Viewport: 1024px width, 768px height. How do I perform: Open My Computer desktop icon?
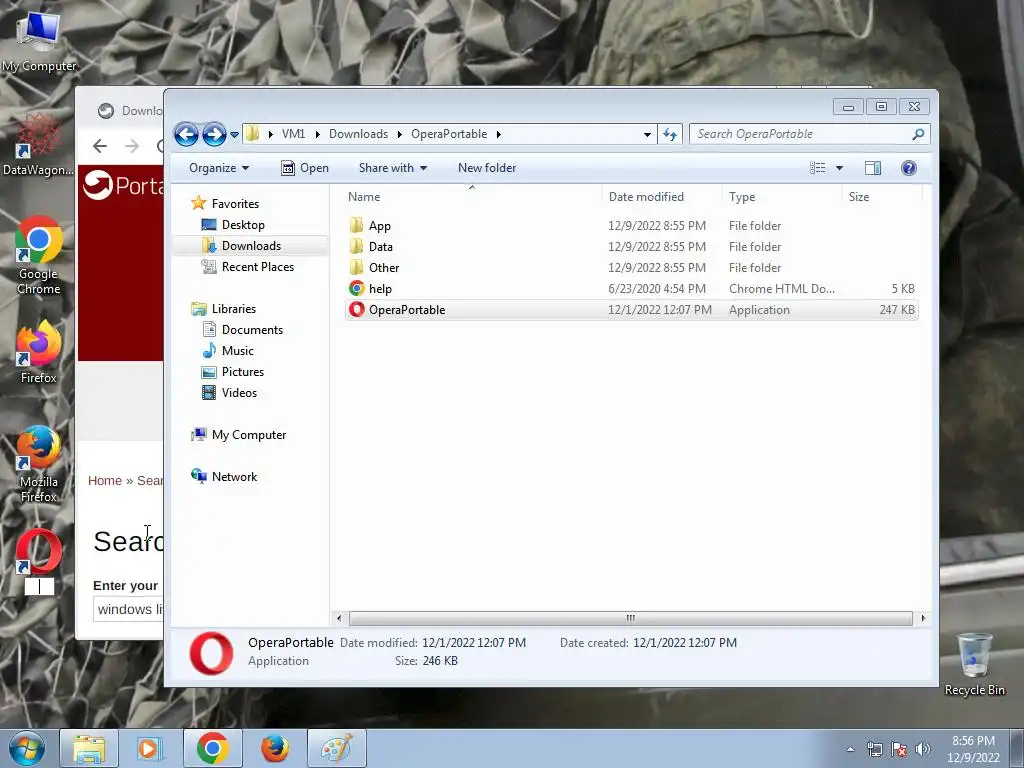[39, 40]
